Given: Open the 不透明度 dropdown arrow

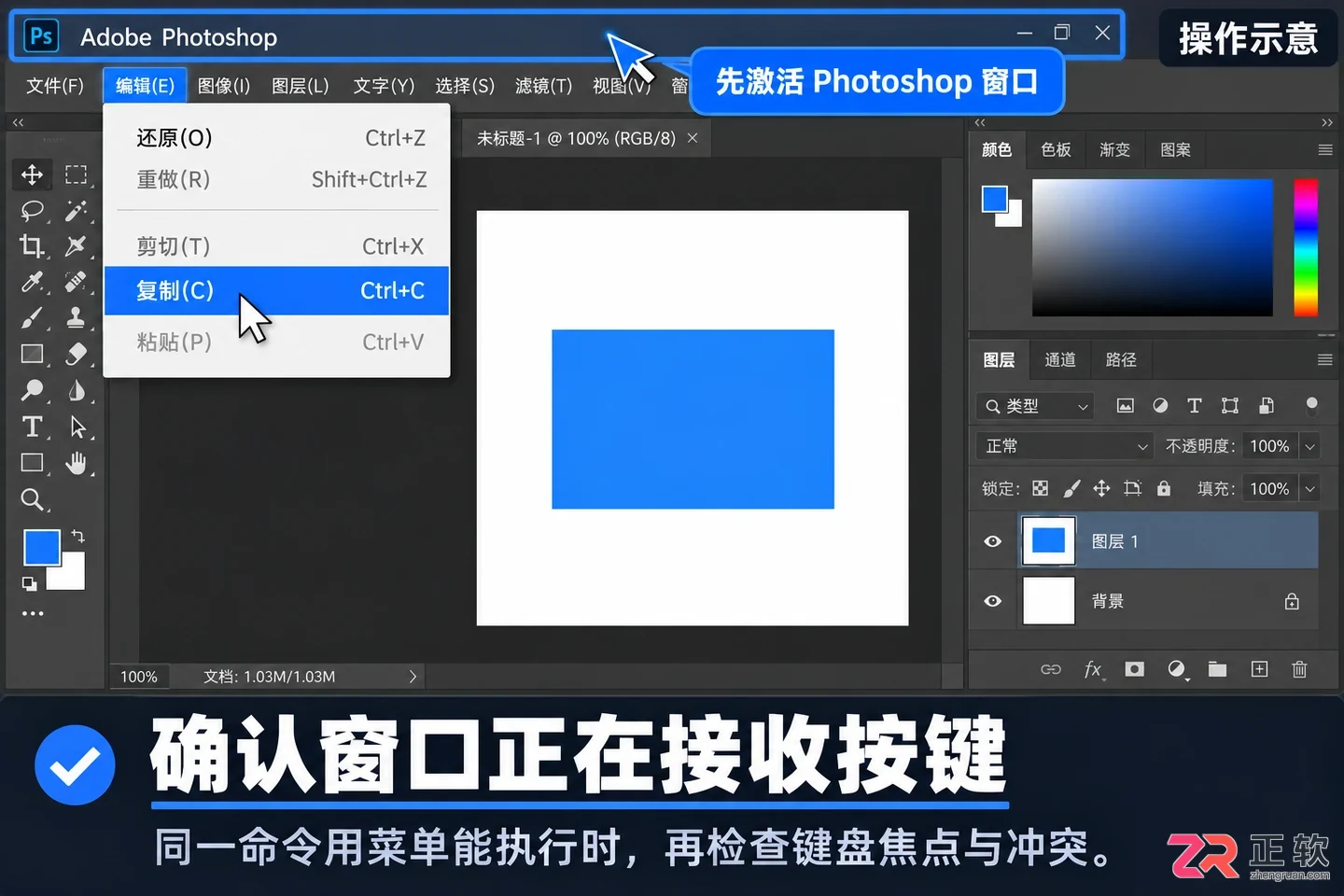Looking at the screenshot, I should pos(1309,446).
